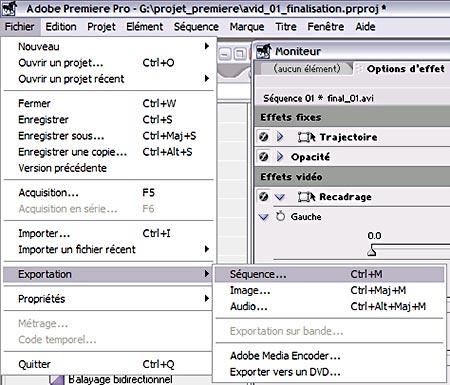Expand the Trajectoire effect triangle
The width and height of the screenshot is (450, 385).
tap(280, 137)
